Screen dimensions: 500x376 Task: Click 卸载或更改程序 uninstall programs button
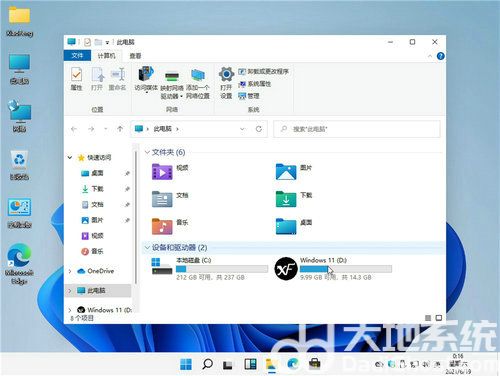click(263, 71)
